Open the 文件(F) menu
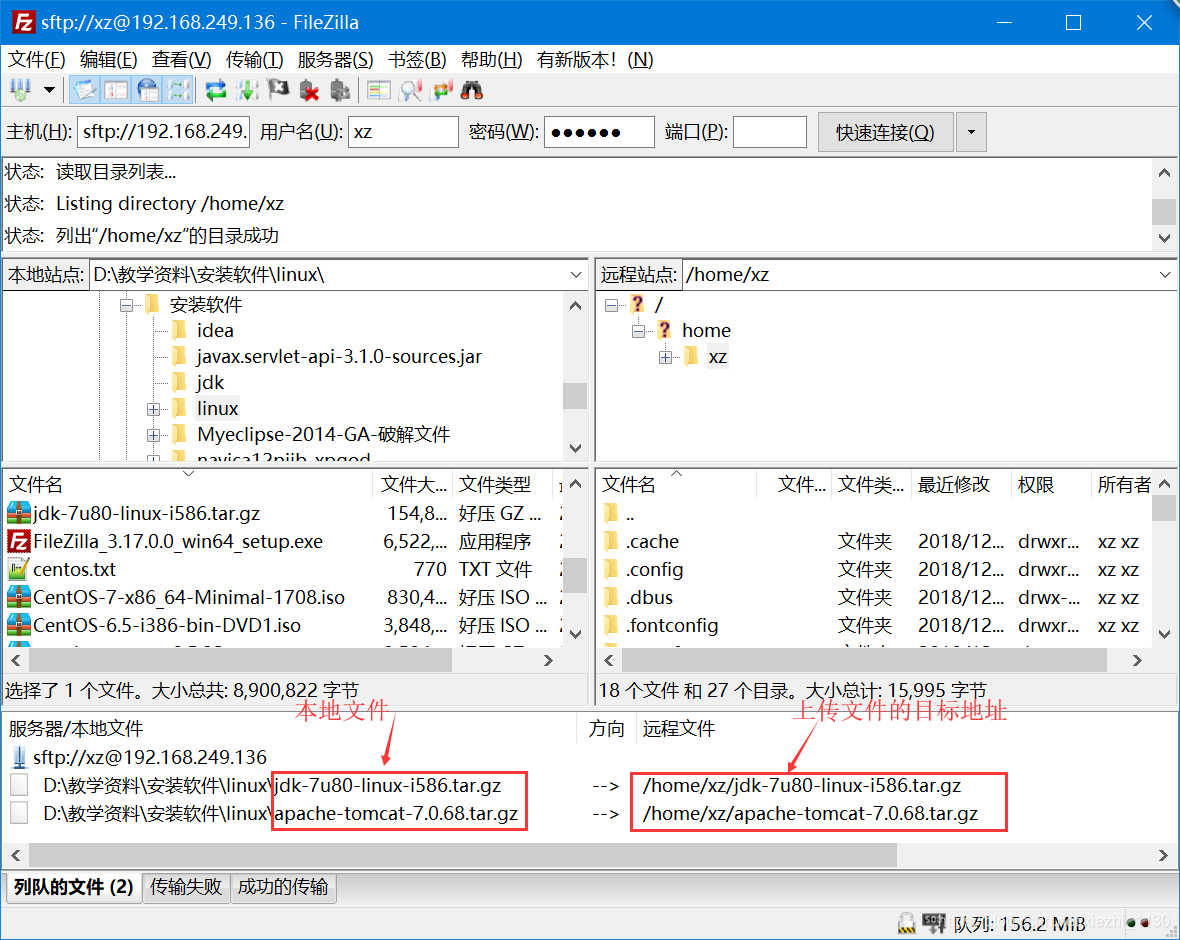Screen dimensions: 1180x940 [37, 59]
